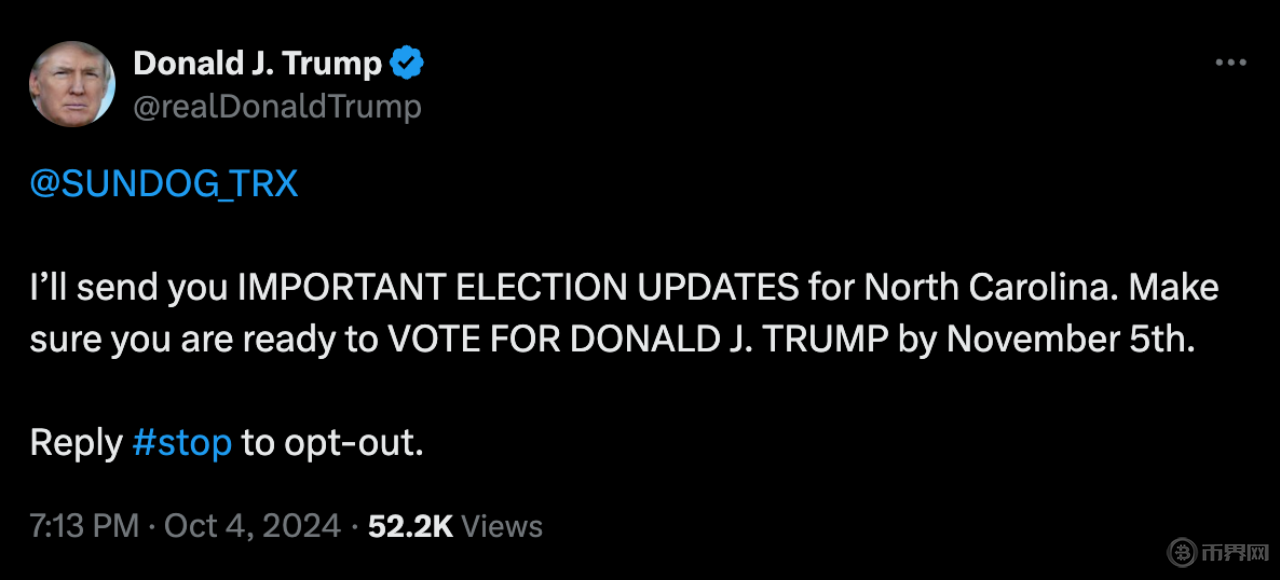Click the Oct 4, 2024 date
Image resolution: width=1280 pixels, height=580 pixels.
click(x=252, y=526)
